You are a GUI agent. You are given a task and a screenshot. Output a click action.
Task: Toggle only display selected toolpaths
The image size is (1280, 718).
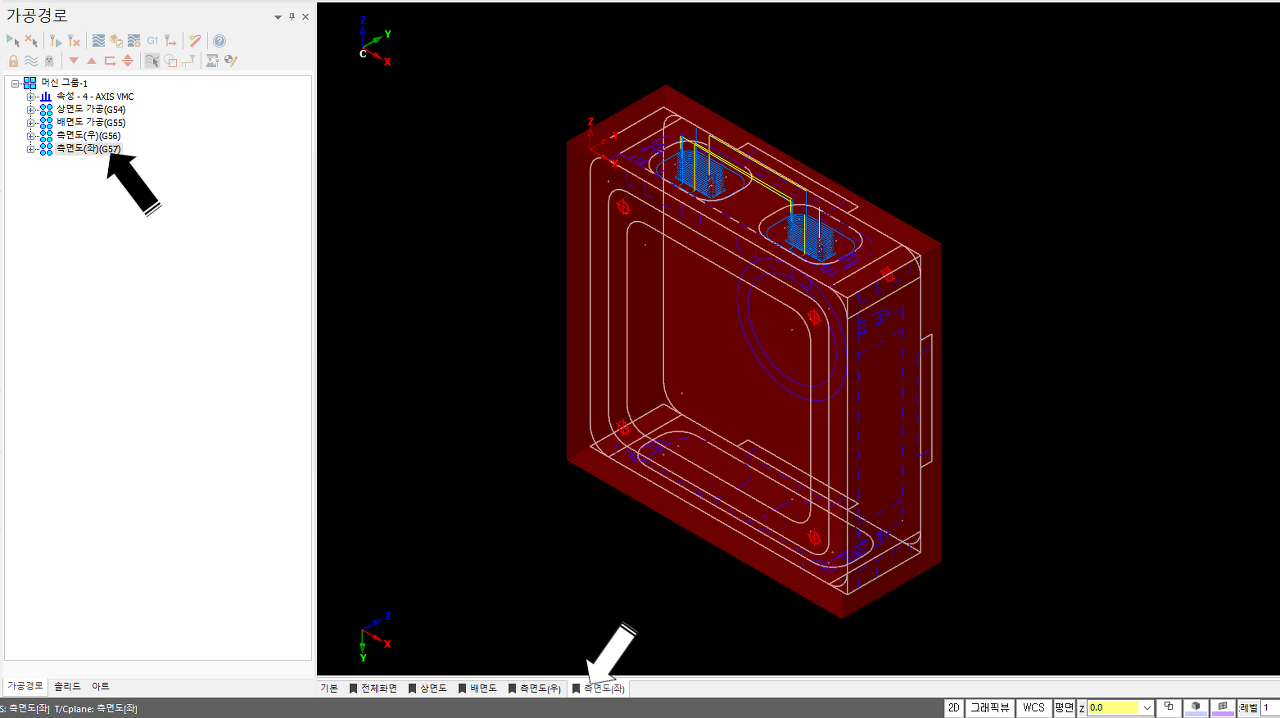click(x=152, y=61)
